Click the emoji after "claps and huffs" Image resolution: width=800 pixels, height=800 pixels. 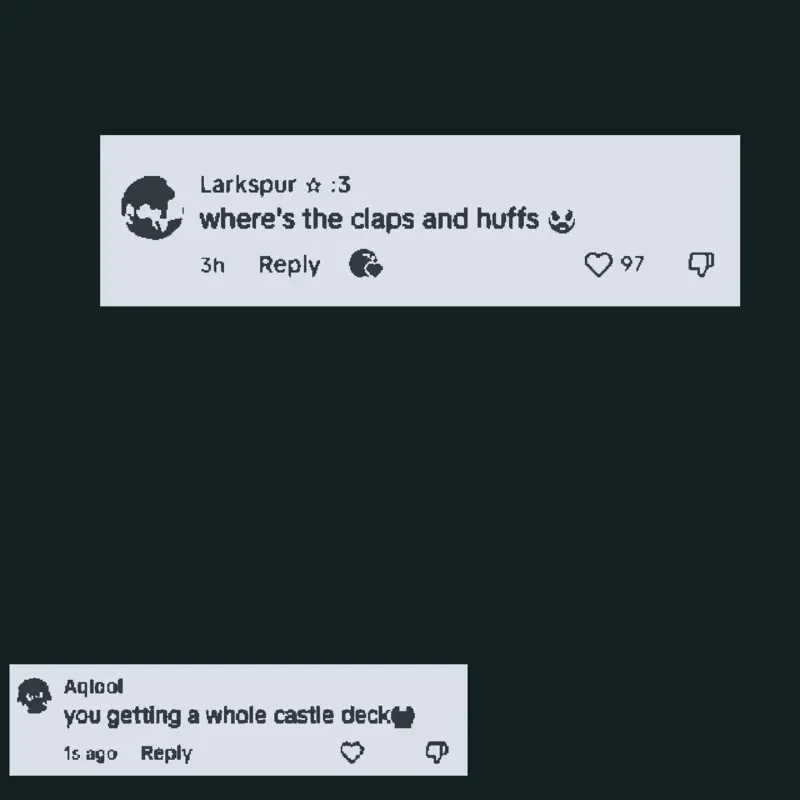point(561,221)
